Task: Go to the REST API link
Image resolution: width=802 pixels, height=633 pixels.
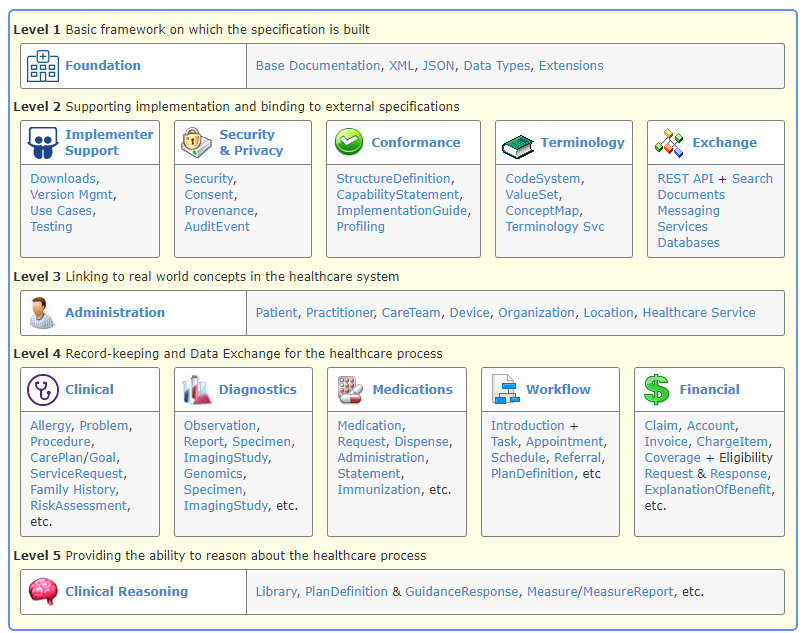Action: tap(685, 179)
